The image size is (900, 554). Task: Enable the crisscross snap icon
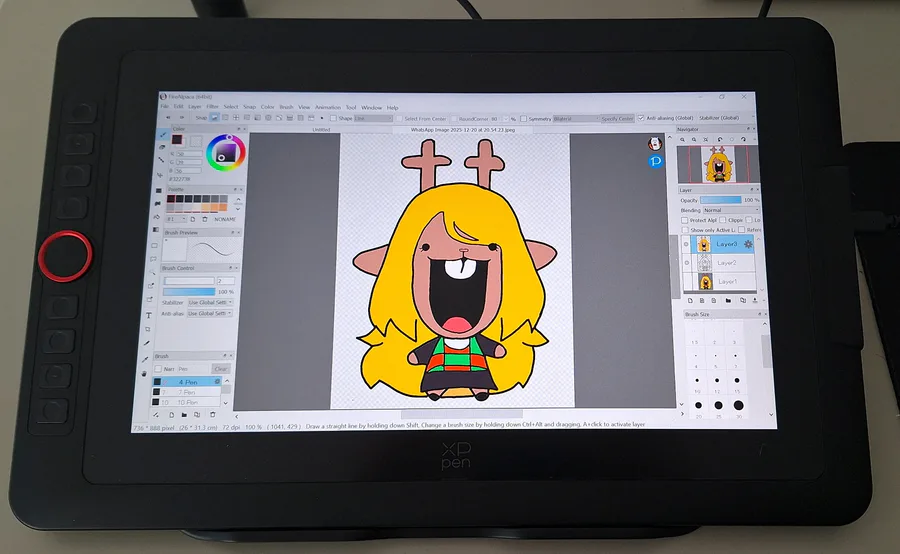(236, 118)
